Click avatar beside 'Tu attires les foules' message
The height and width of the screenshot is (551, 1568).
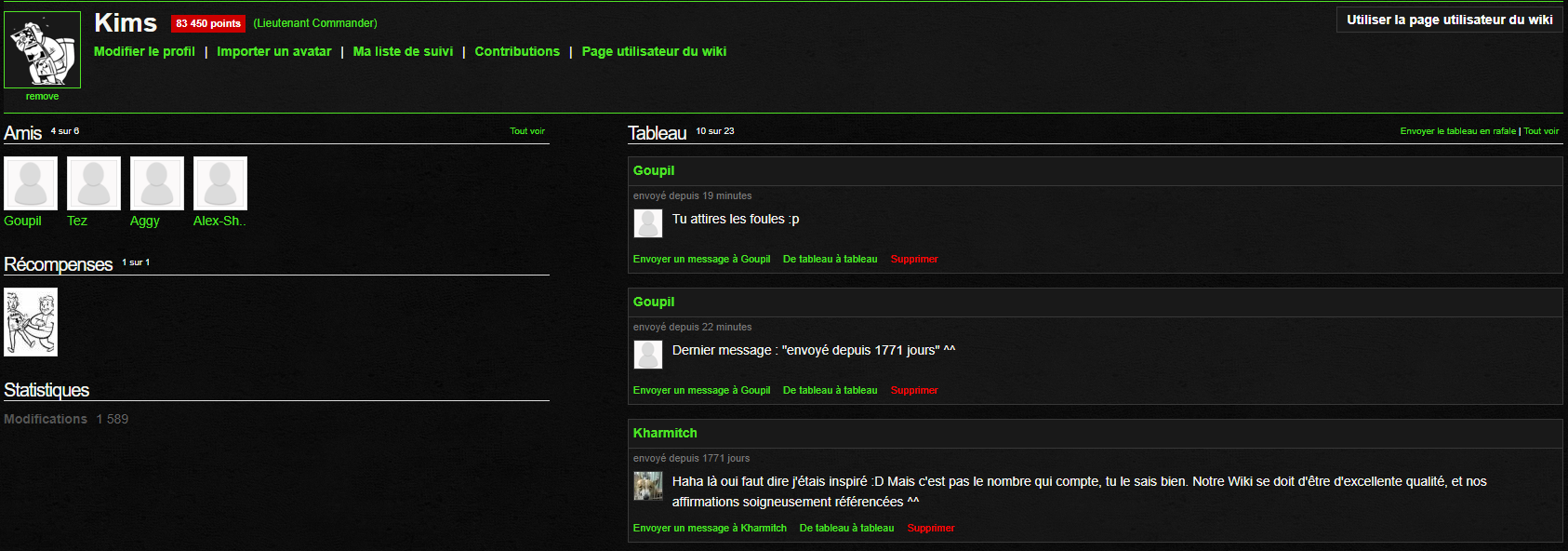[x=648, y=223]
